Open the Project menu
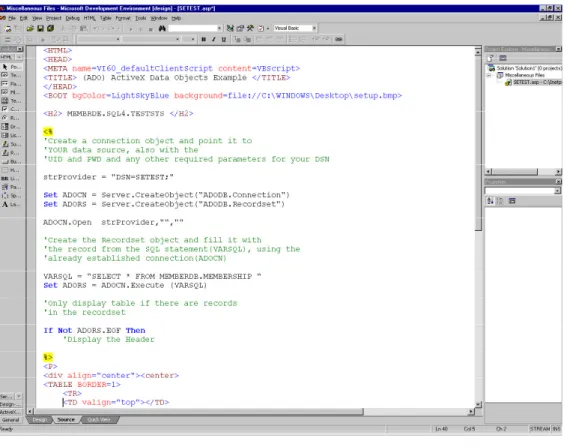570x447 pixels. [x=53, y=18]
